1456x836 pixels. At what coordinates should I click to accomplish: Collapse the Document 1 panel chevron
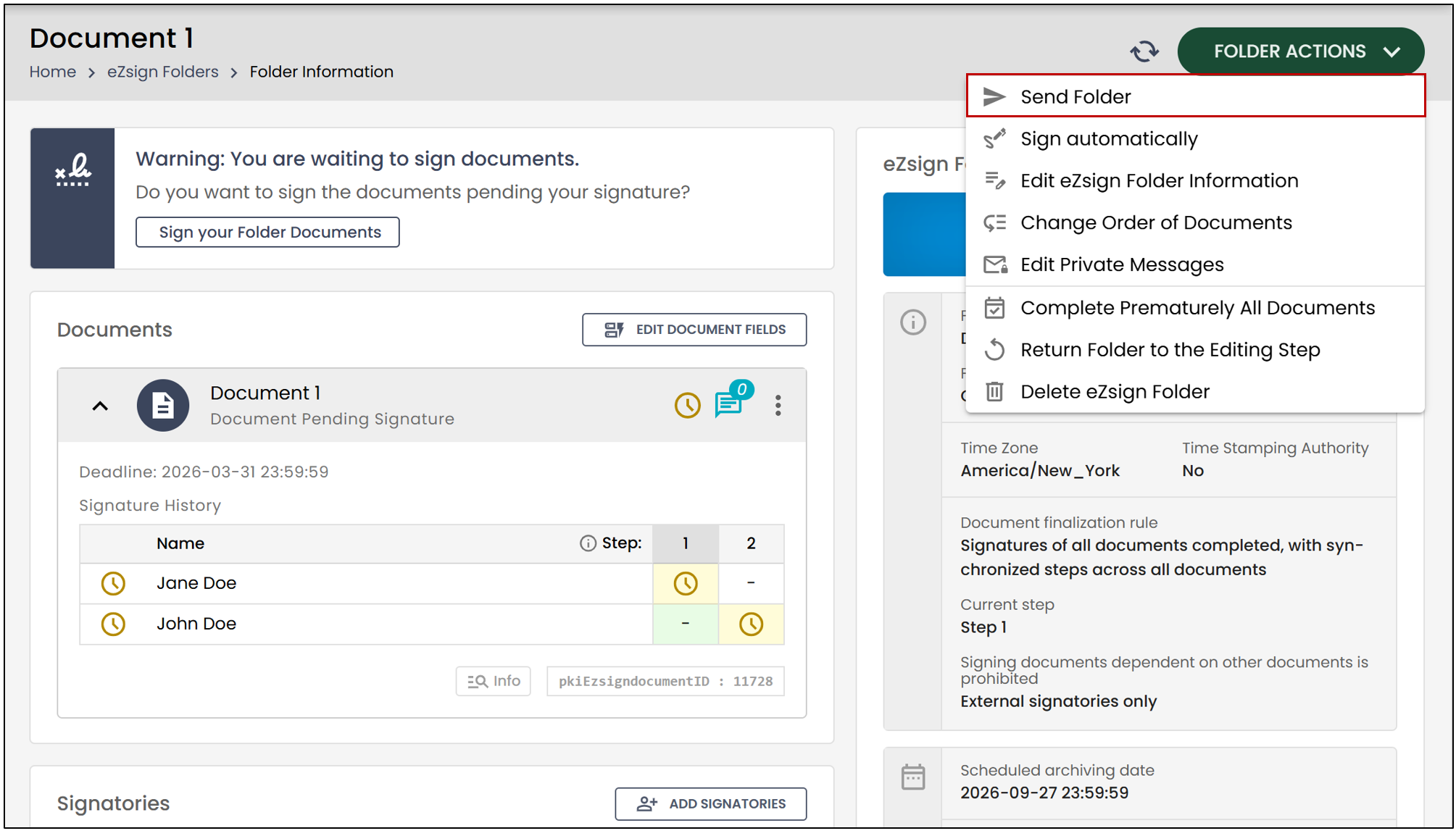(x=100, y=406)
